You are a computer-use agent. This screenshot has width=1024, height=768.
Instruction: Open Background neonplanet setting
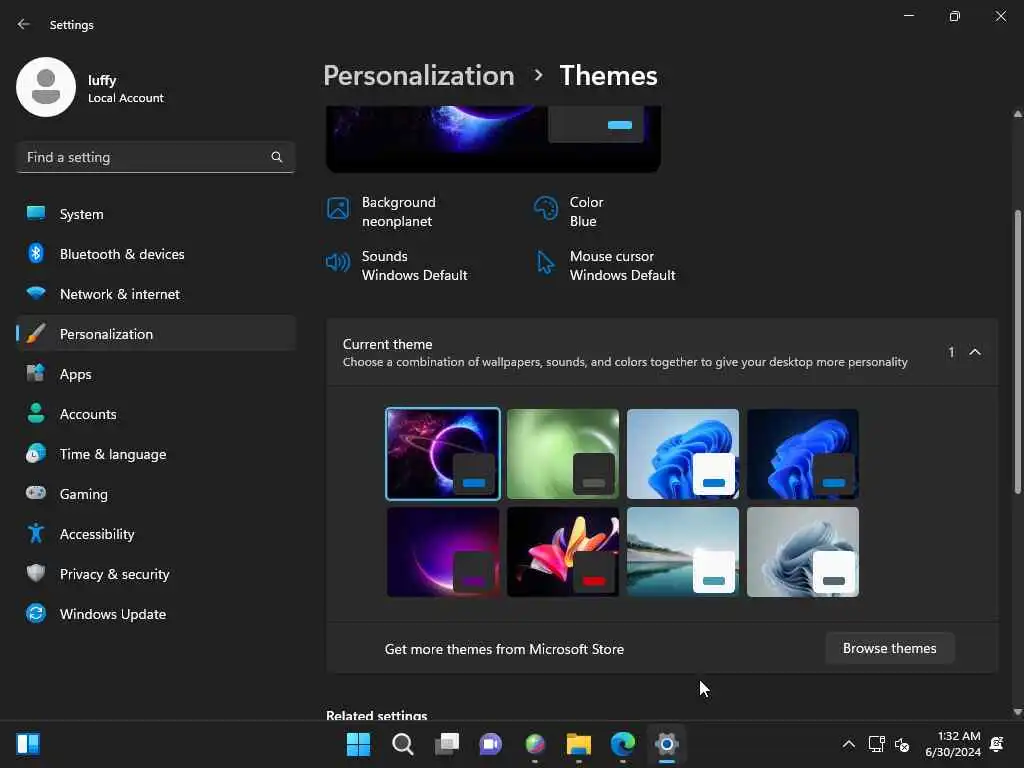pyautogui.click(x=381, y=212)
